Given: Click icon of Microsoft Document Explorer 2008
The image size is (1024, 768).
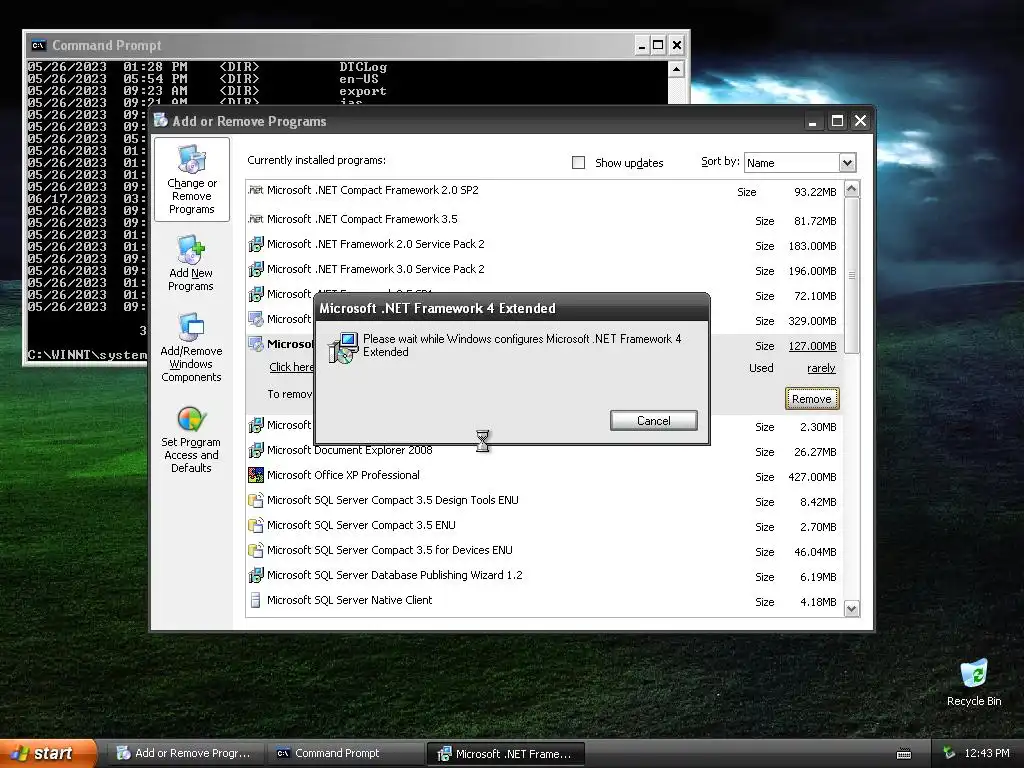Looking at the screenshot, I should point(255,450).
